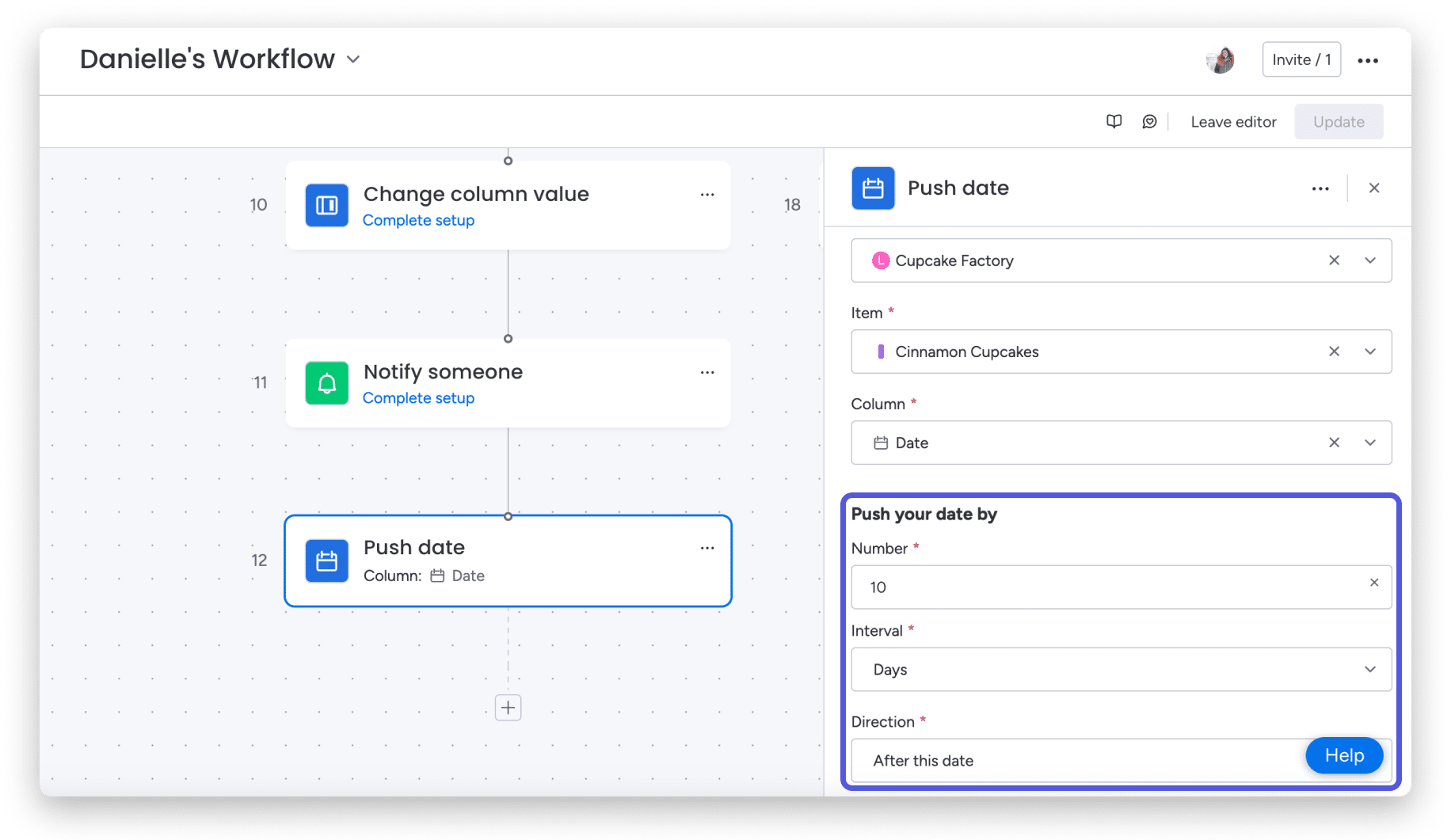
Task: Click the Number input field showing 10
Action: (1122, 587)
